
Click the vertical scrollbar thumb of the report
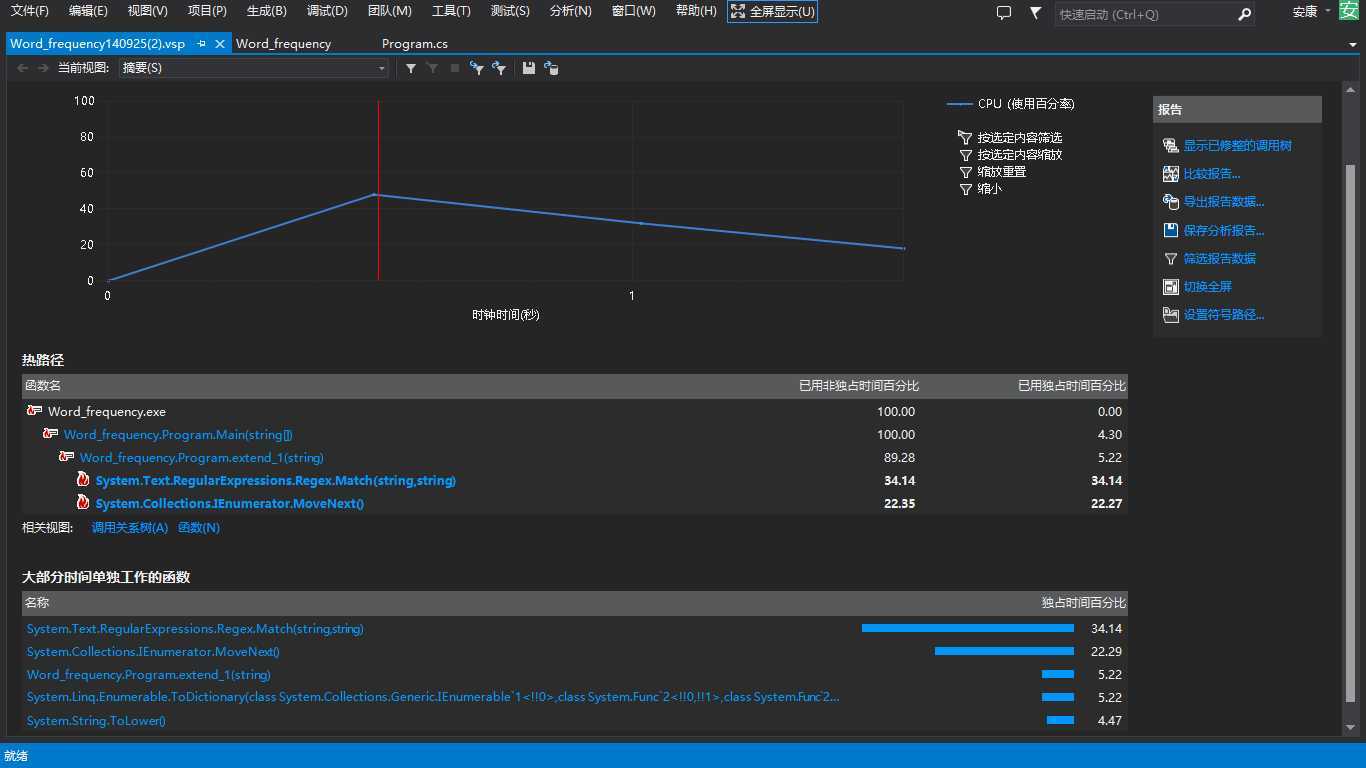pyautogui.click(x=1351, y=433)
